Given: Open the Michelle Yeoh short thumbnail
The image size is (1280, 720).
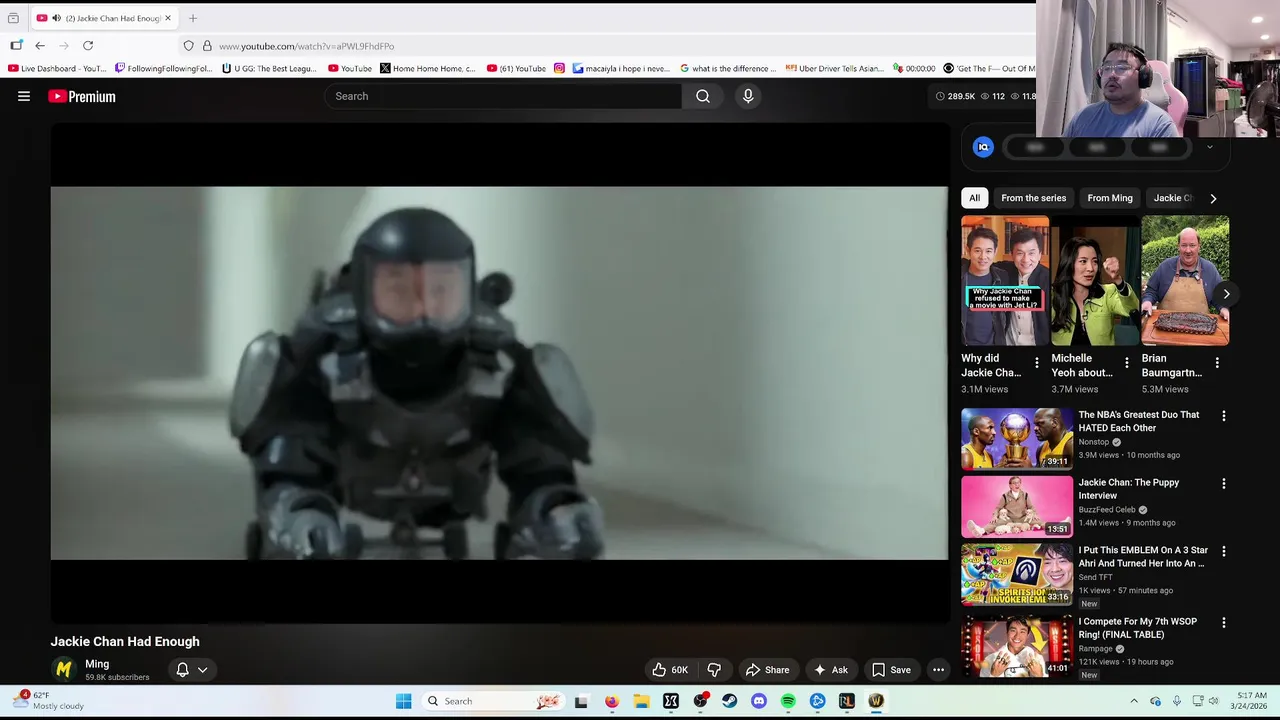Looking at the screenshot, I should click(1095, 281).
